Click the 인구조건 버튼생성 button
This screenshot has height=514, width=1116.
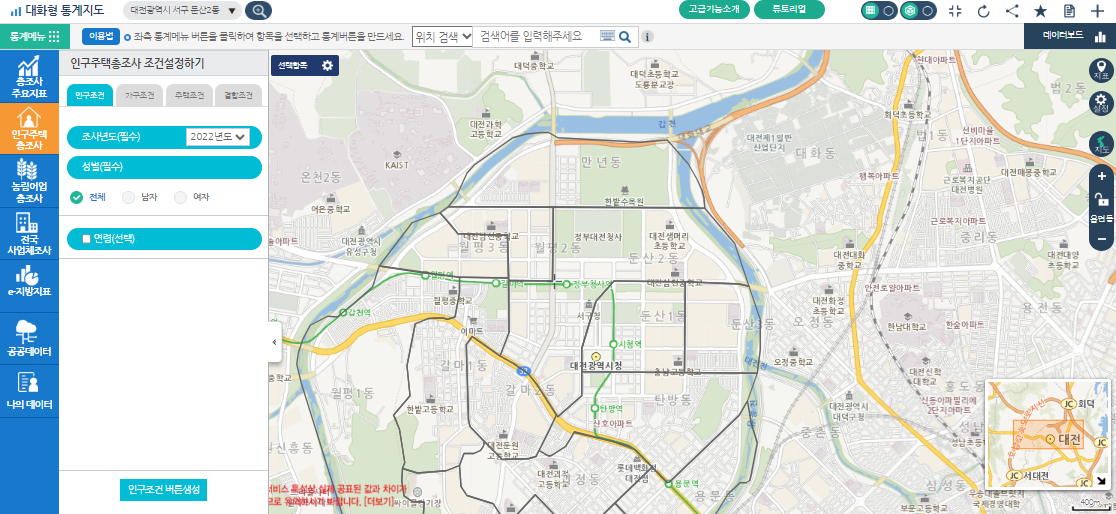coord(163,490)
